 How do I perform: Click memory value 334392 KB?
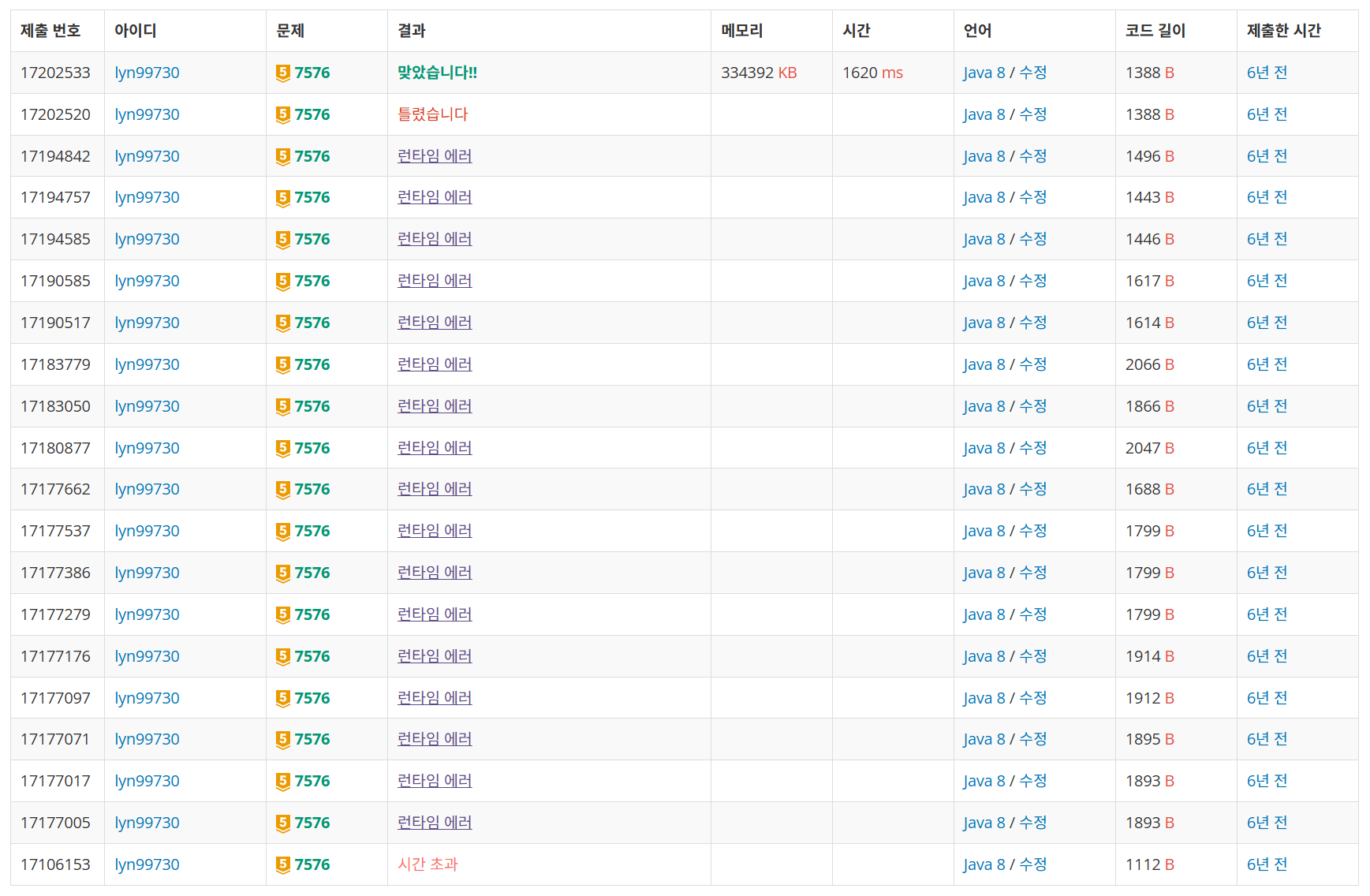click(759, 73)
